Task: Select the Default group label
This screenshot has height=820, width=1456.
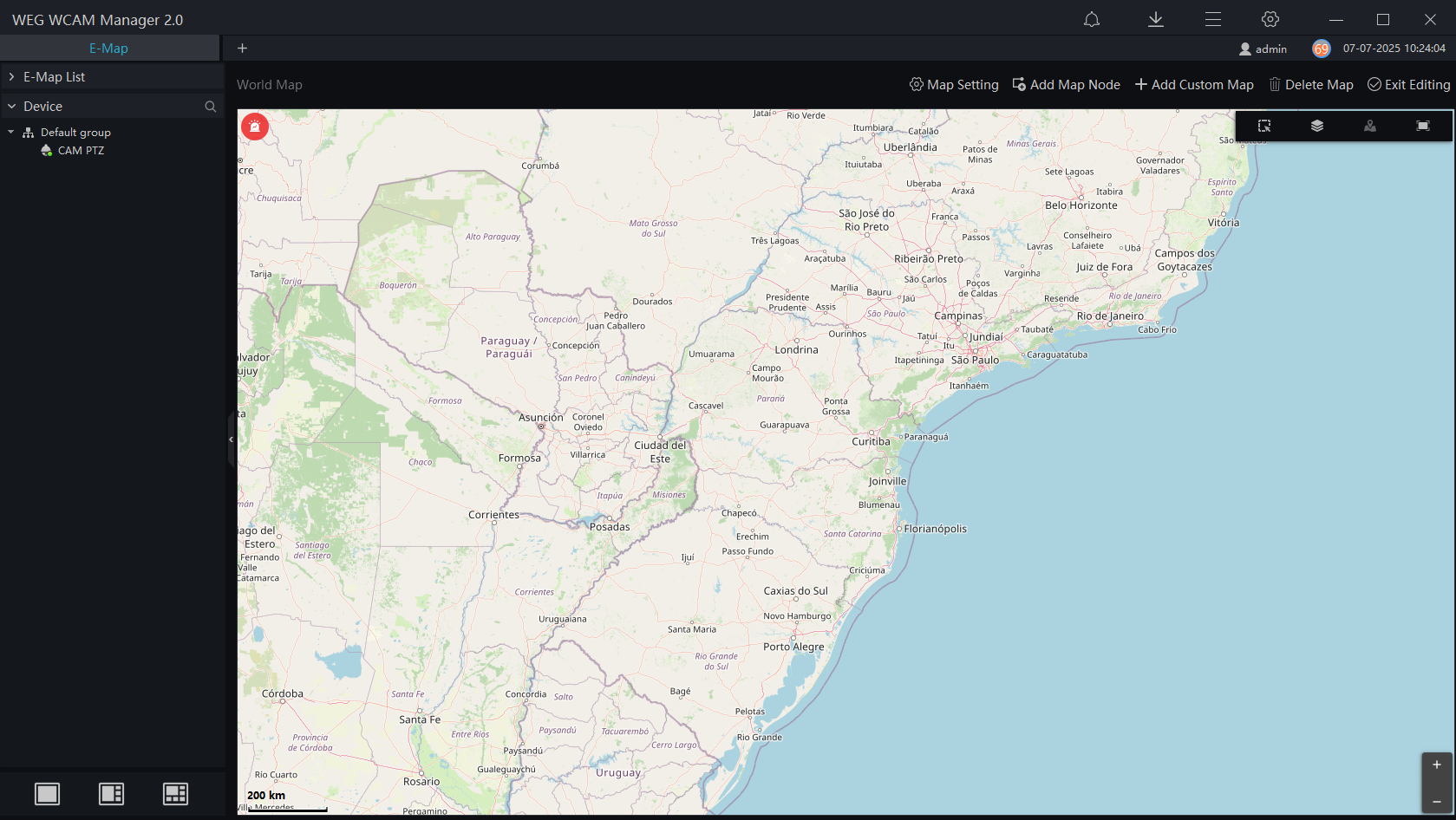Action: 75,133
